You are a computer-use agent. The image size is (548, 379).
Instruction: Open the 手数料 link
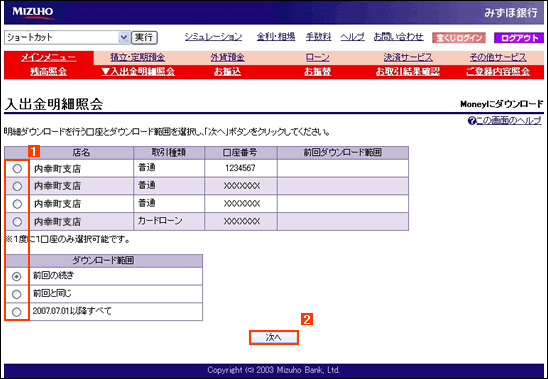[x=318, y=36]
